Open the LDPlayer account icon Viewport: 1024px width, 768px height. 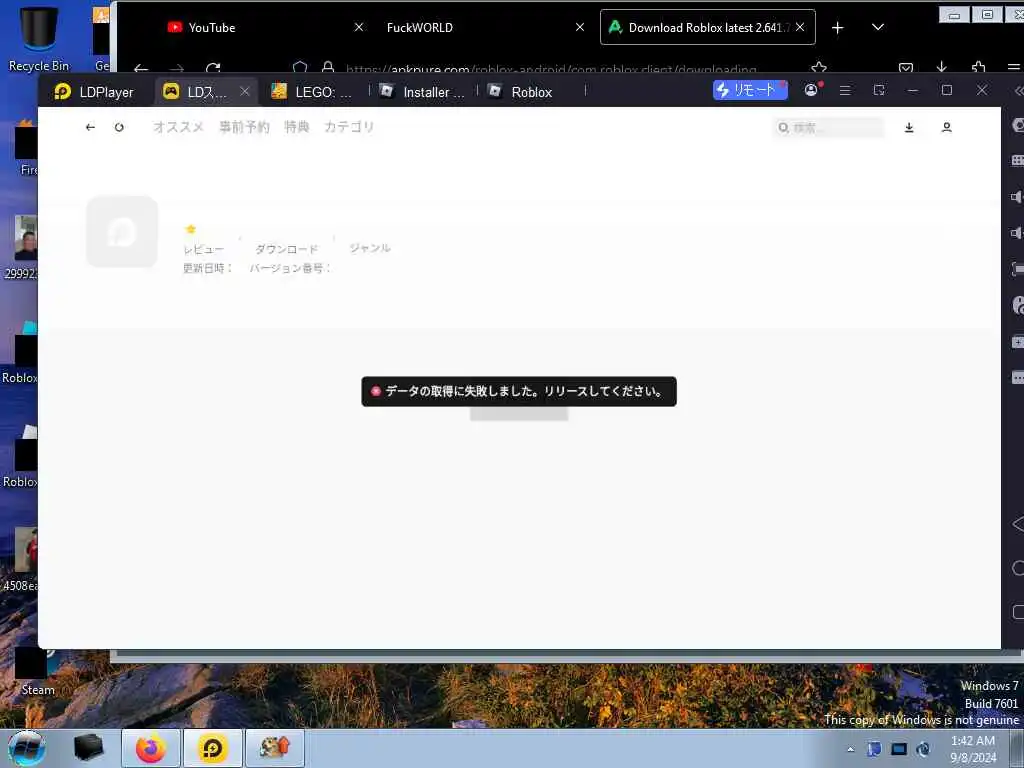811,90
